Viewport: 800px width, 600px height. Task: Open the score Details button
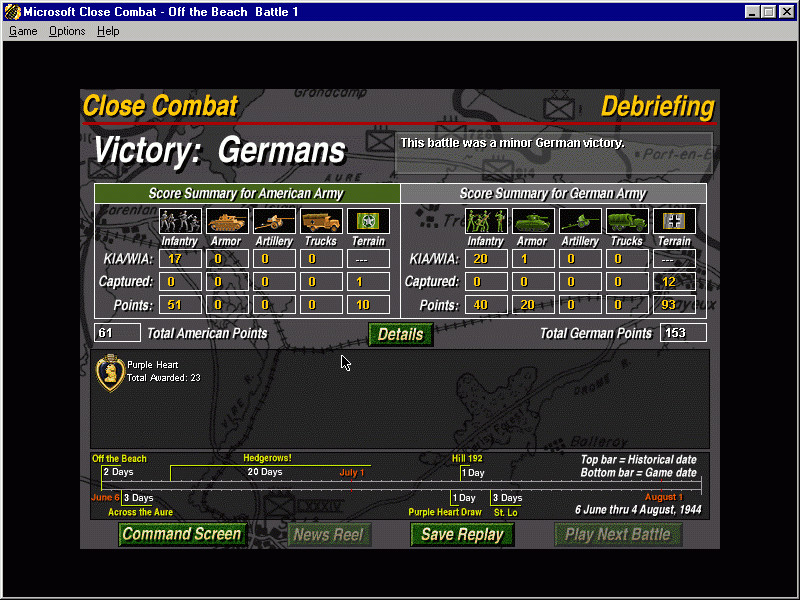pyautogui.click(x=401, y=334)
